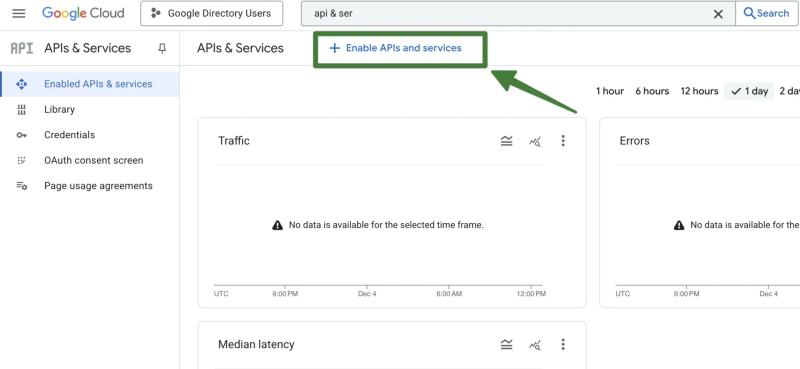Viewport: 800px width, 369px height.
Task: Click the warning icon in Errors chart
Action: point(679,225)
